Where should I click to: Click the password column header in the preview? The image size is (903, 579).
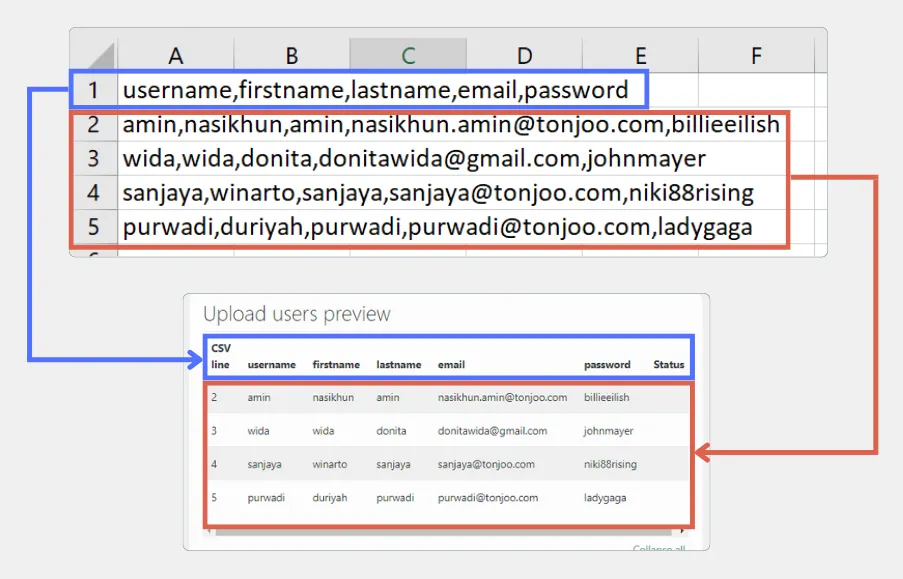point(606,365)
